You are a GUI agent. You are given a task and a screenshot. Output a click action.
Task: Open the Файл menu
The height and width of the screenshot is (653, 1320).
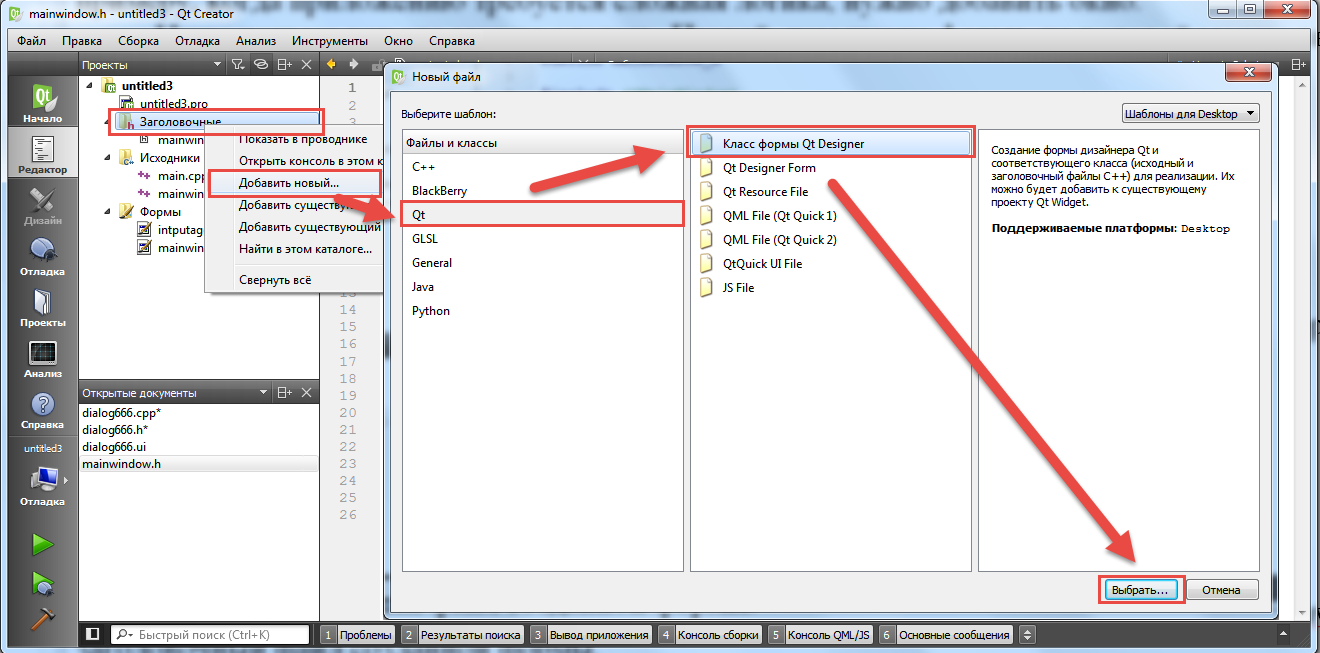pos(31,41)
